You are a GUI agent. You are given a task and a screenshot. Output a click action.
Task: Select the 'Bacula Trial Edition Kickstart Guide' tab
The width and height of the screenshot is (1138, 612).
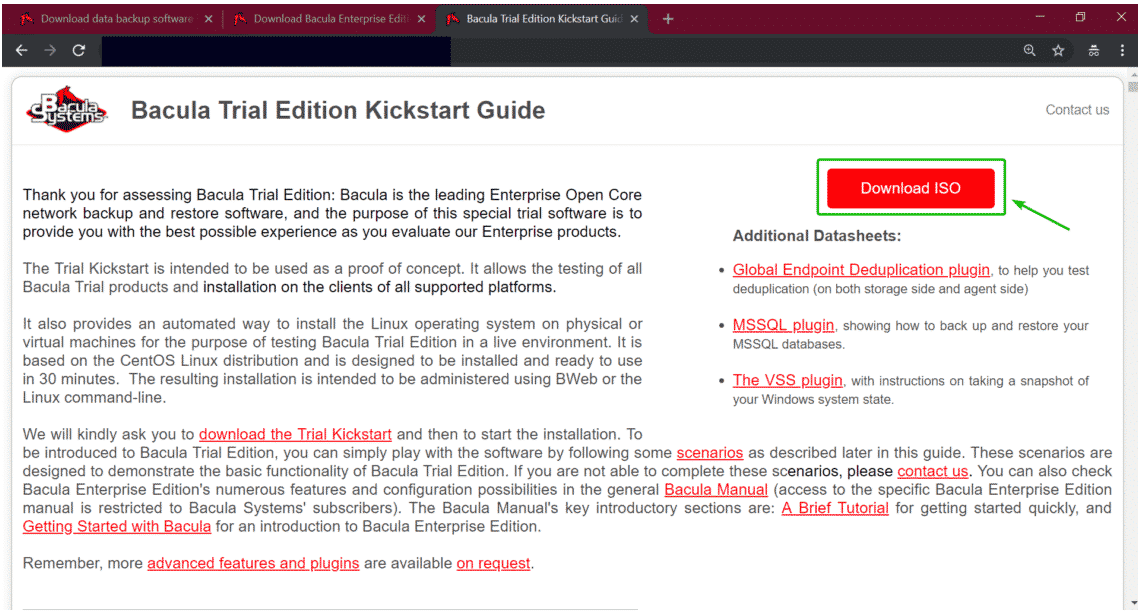pyautogui.click(x=543, y=19)
